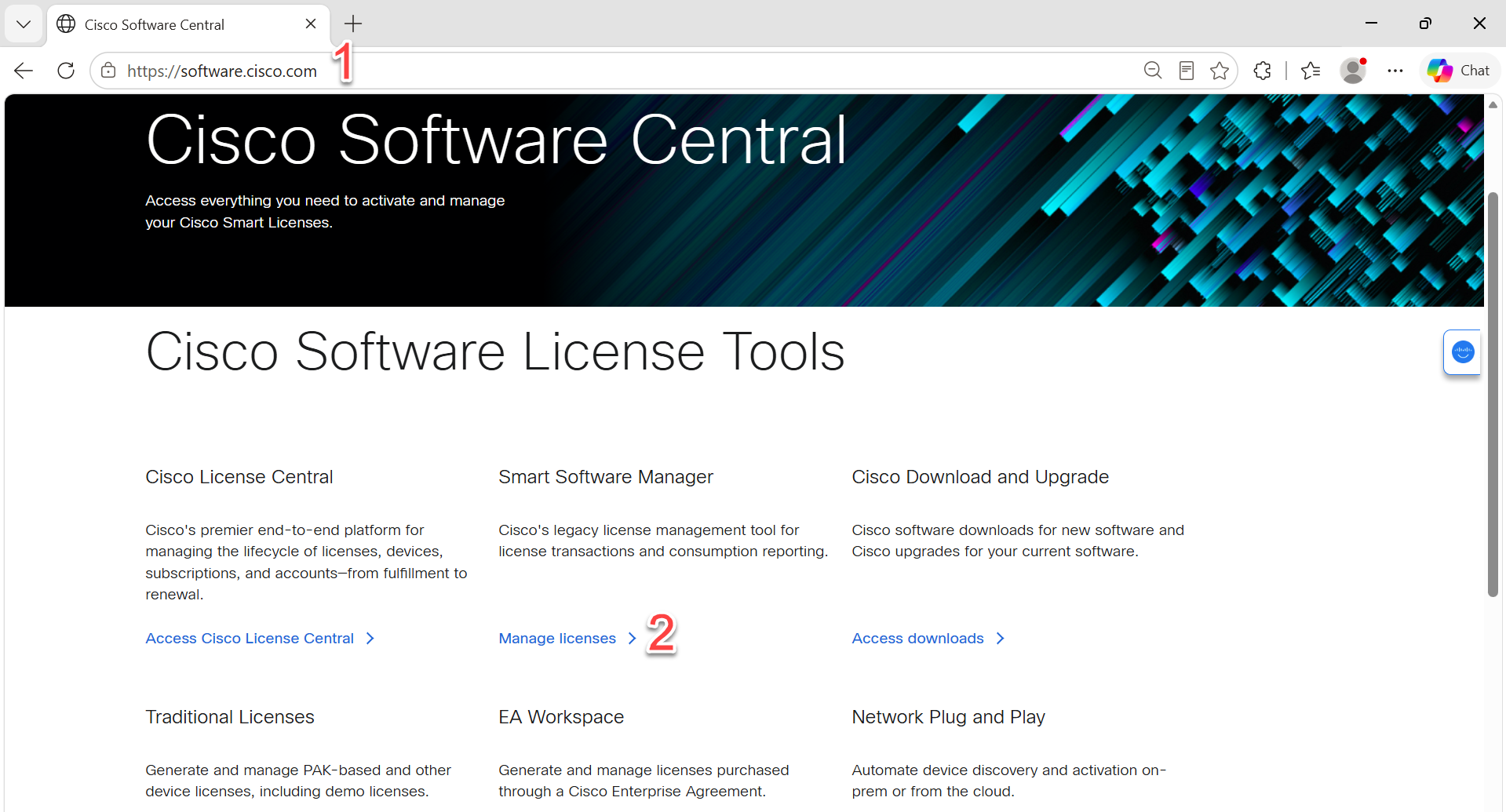Screen dimensions: 1506x812
Task: Click the Cisco Software License Tools title
Action: (495, 351)
